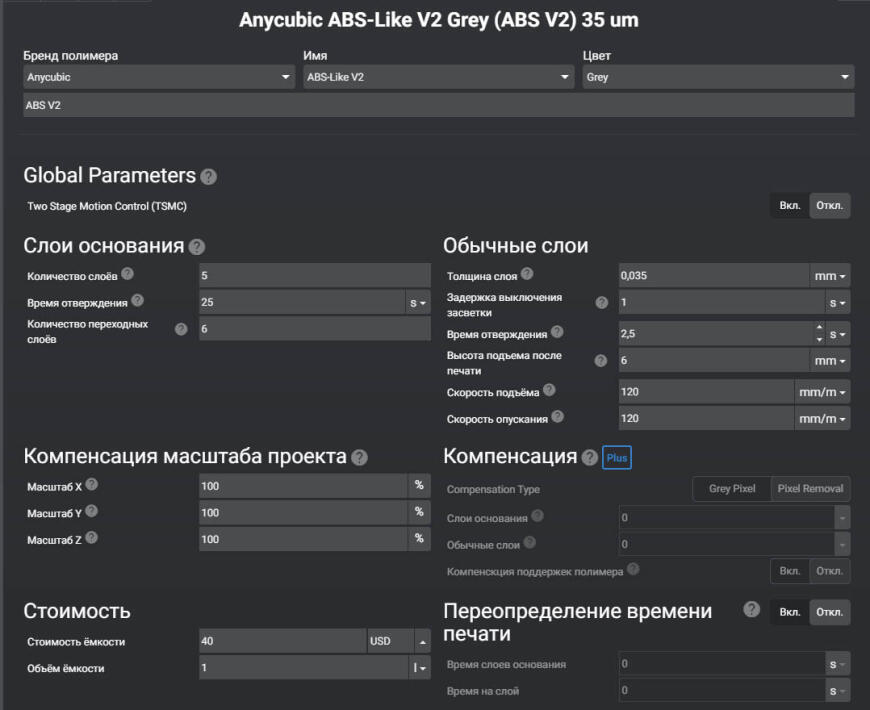Click help icon beside Слои основания heading

click(x=197, y=247)
